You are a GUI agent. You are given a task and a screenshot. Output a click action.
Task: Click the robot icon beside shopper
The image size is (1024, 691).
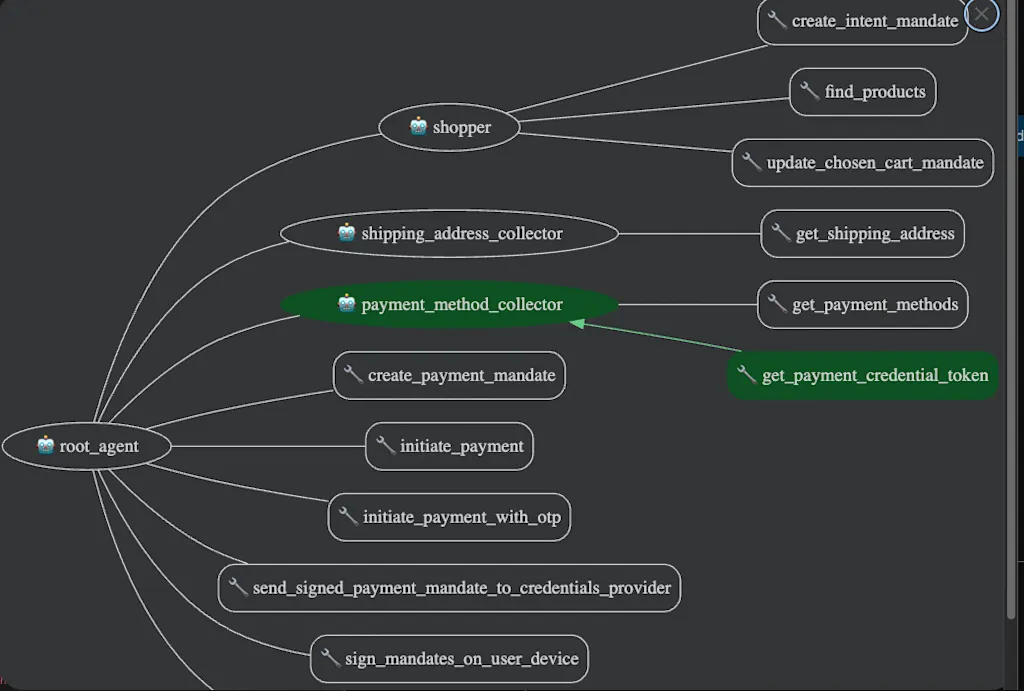click(x=419, y=126)
